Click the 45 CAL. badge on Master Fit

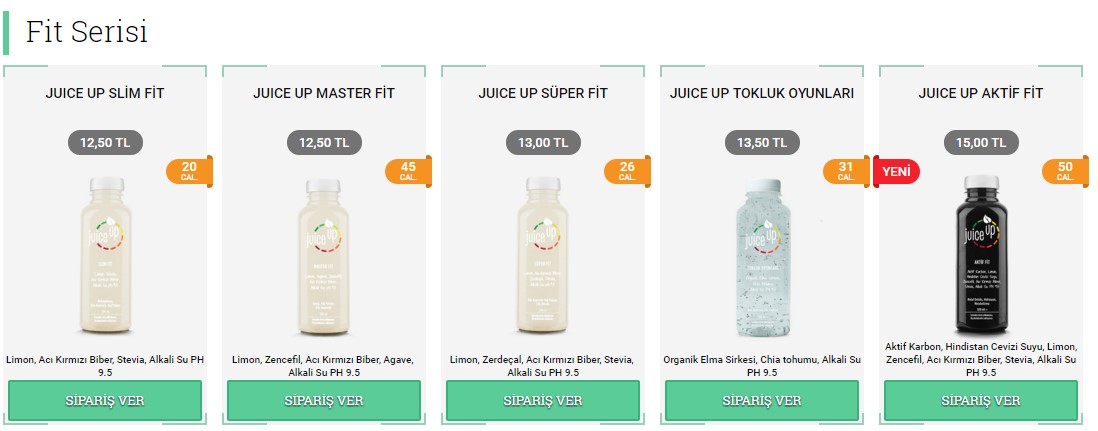pyautogui.click(x=408, y=171)
